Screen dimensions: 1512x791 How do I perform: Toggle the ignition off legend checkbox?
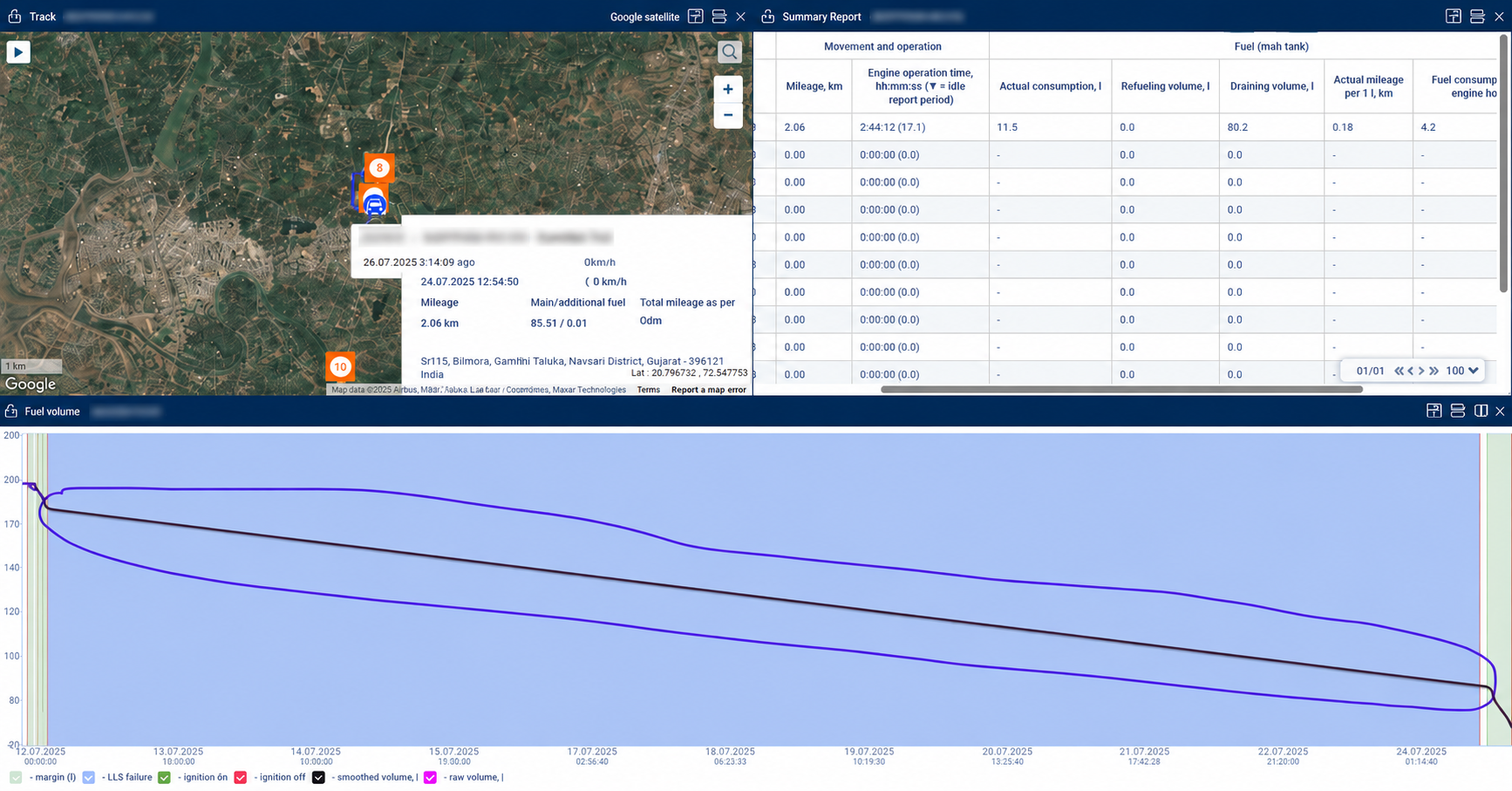point(241,777)
